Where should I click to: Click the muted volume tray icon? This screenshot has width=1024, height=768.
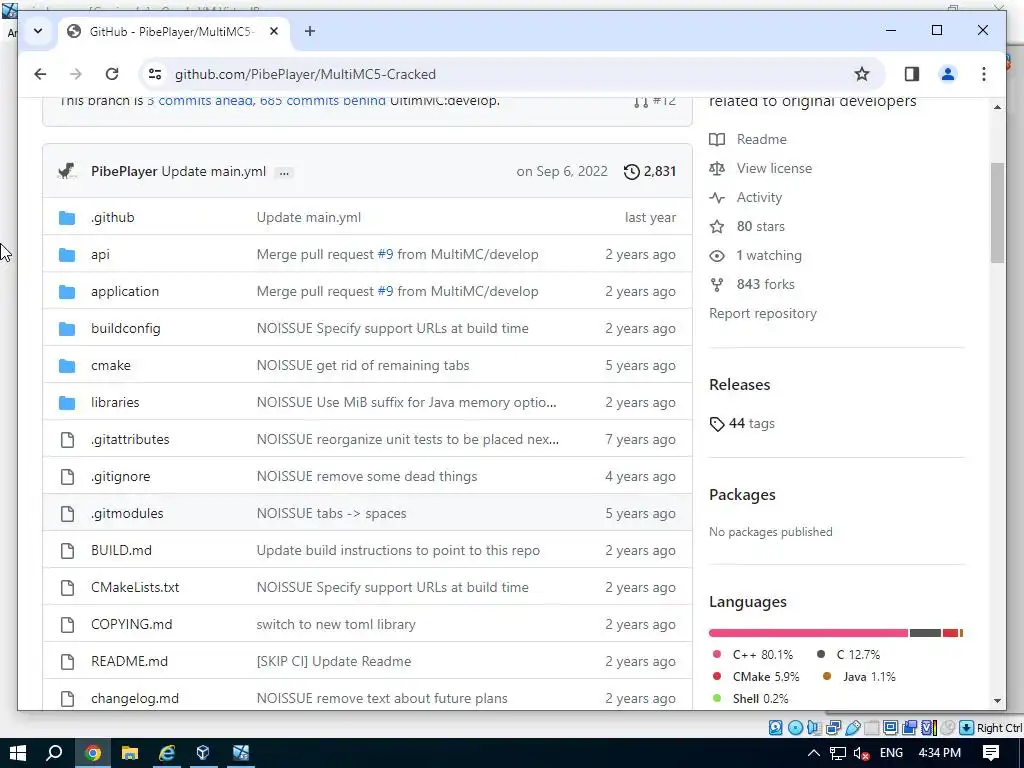click(861, 754)
